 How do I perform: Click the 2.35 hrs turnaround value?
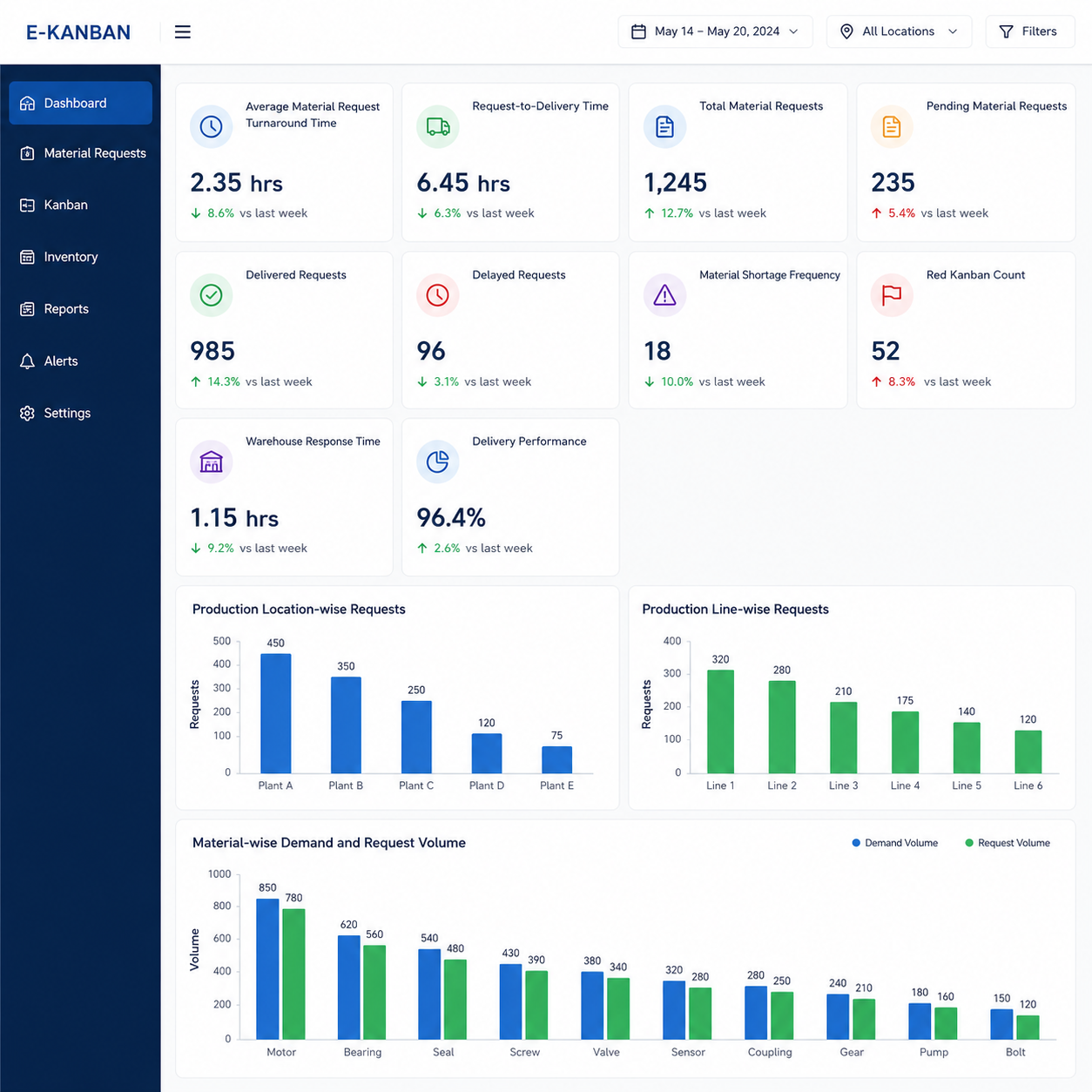237,183
